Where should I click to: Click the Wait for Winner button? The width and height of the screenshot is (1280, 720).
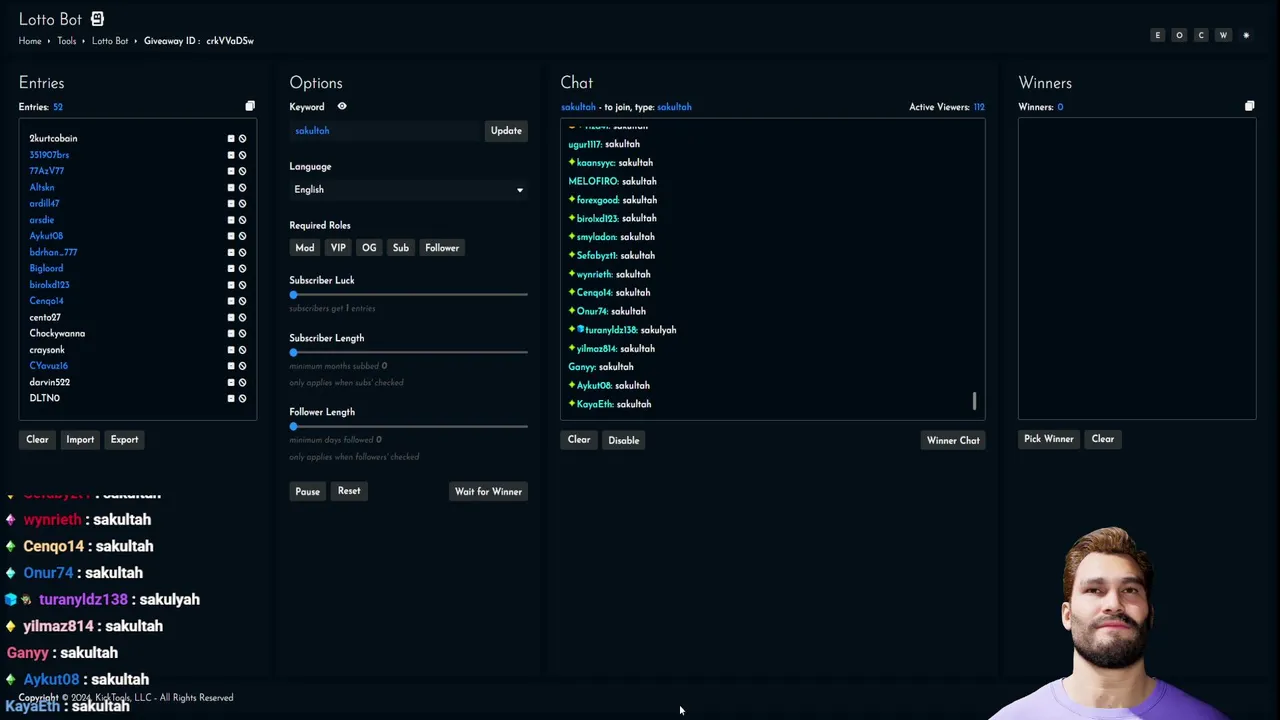point(488,492)
